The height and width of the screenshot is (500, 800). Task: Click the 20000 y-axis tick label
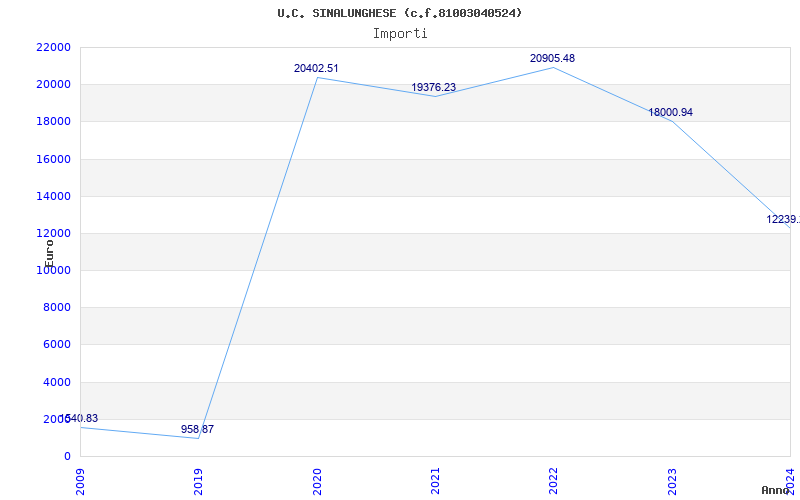(53, 85)
